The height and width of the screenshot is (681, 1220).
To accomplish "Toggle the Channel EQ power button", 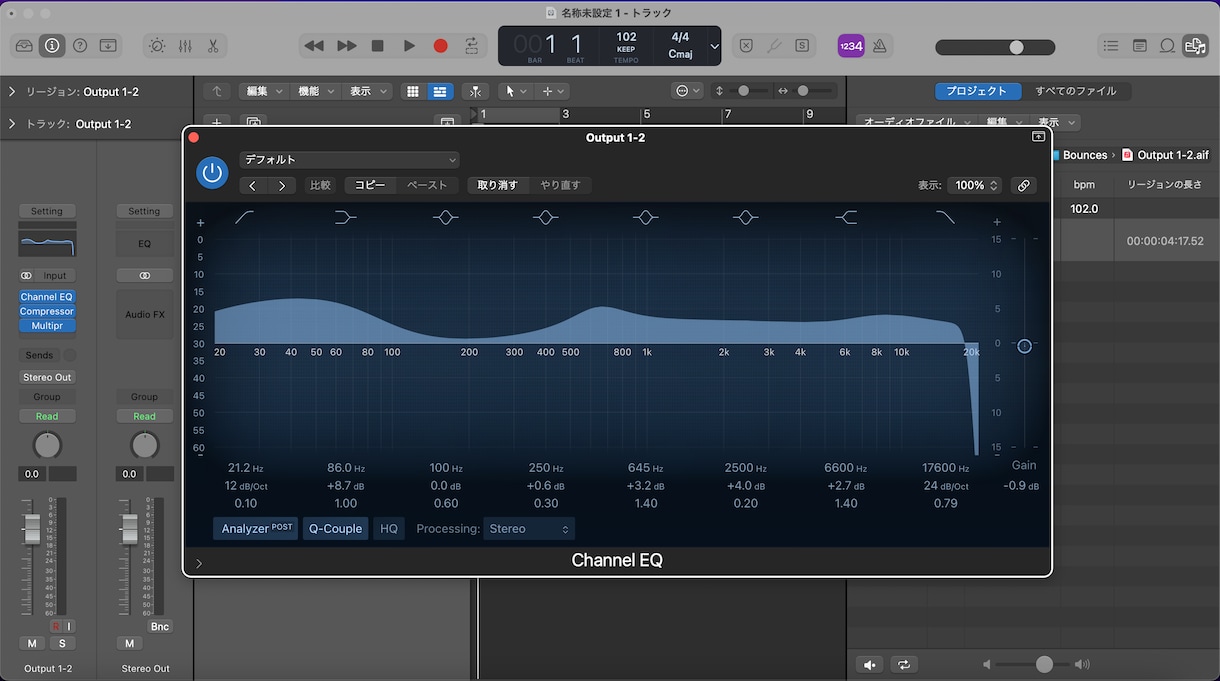I will coord(212,172).
